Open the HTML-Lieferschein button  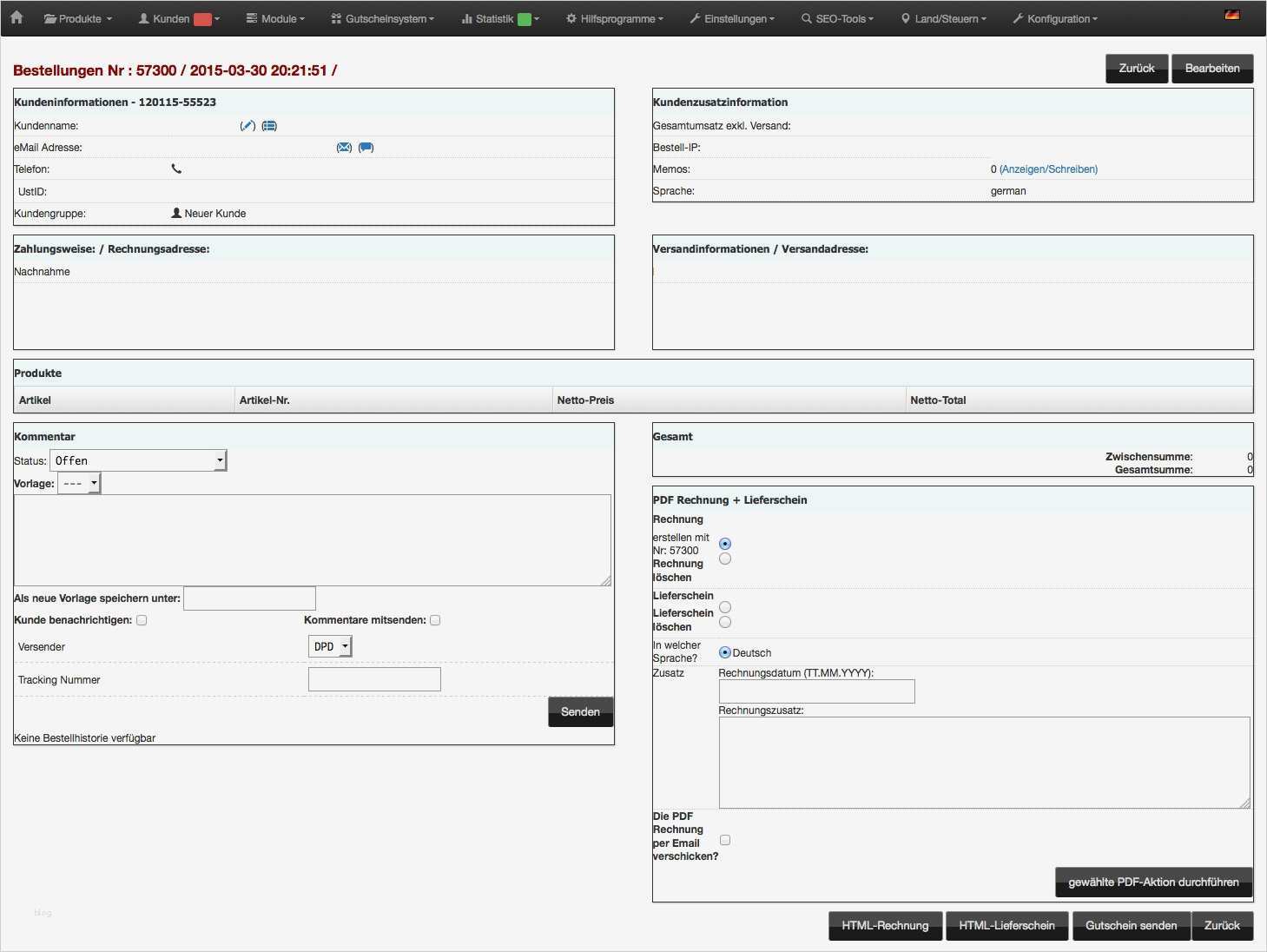tap(1006, 925)
